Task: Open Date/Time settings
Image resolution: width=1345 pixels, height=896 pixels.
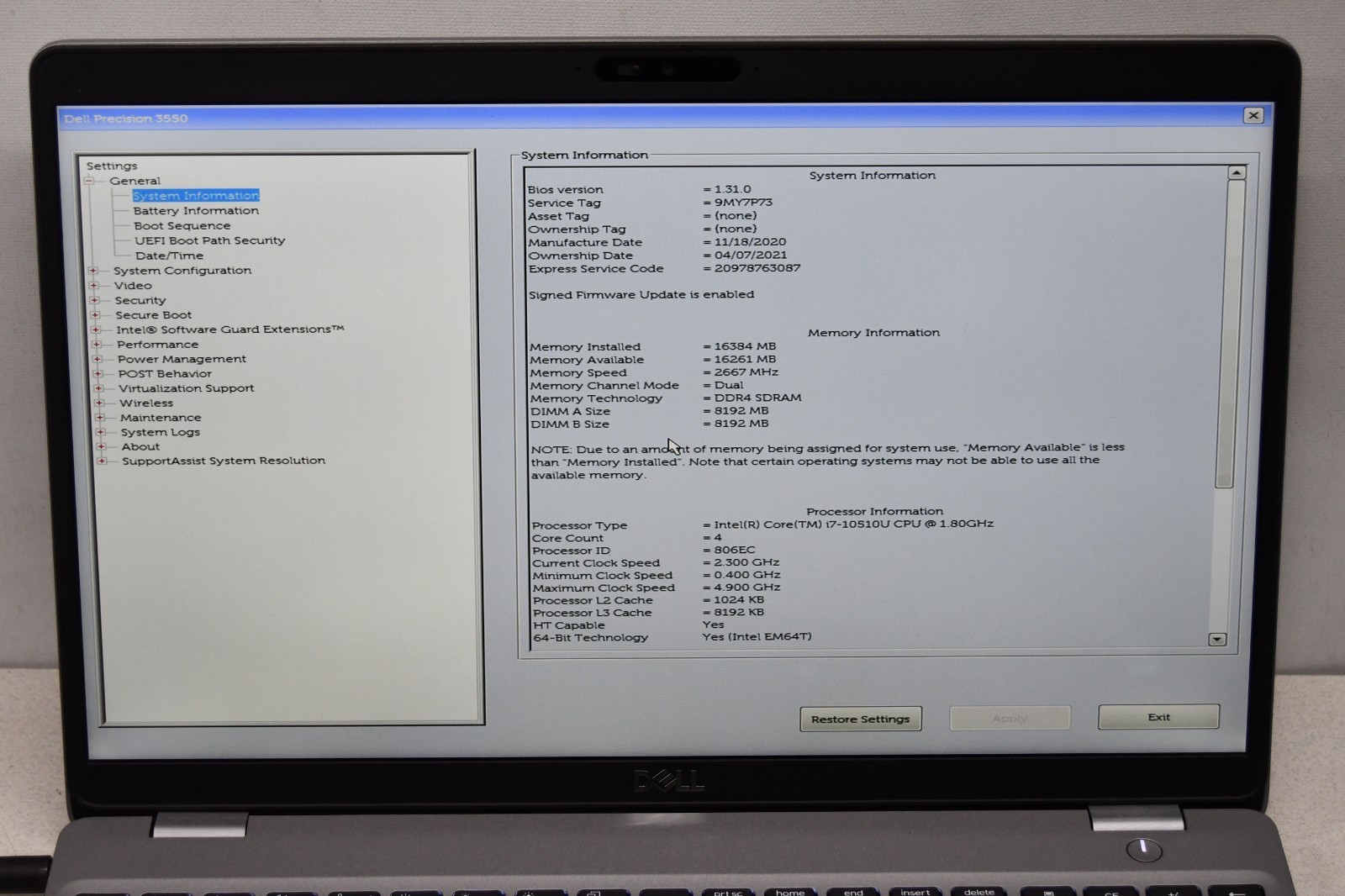Action: point(169,256)
